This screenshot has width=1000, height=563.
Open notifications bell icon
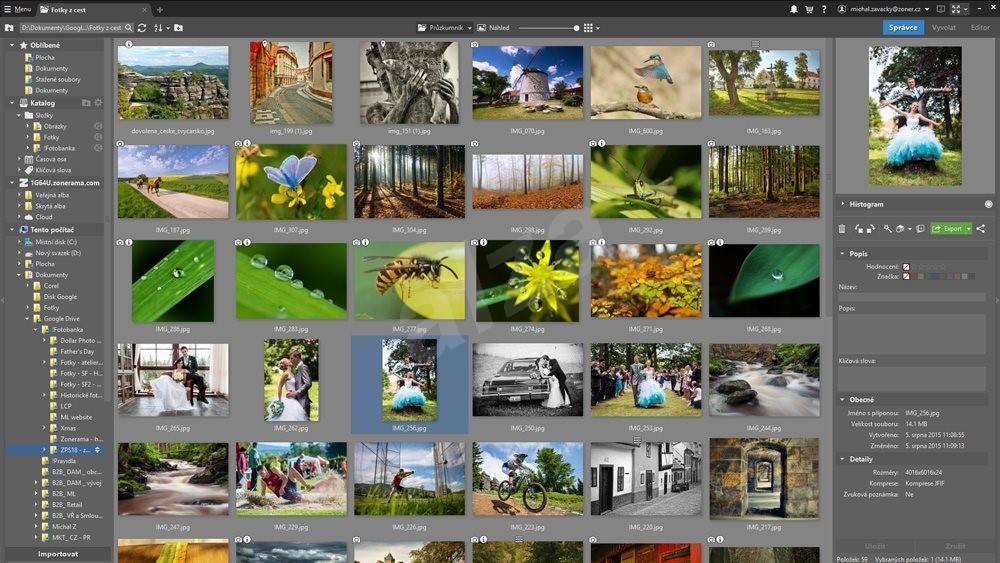[794, 9]
